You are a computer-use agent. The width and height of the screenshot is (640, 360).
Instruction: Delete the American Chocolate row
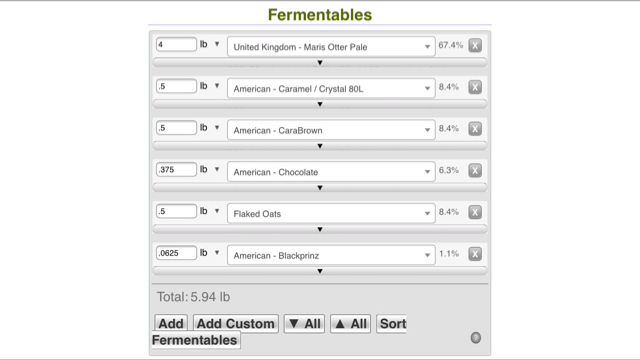pyautogui.click(x=475, y=170)
